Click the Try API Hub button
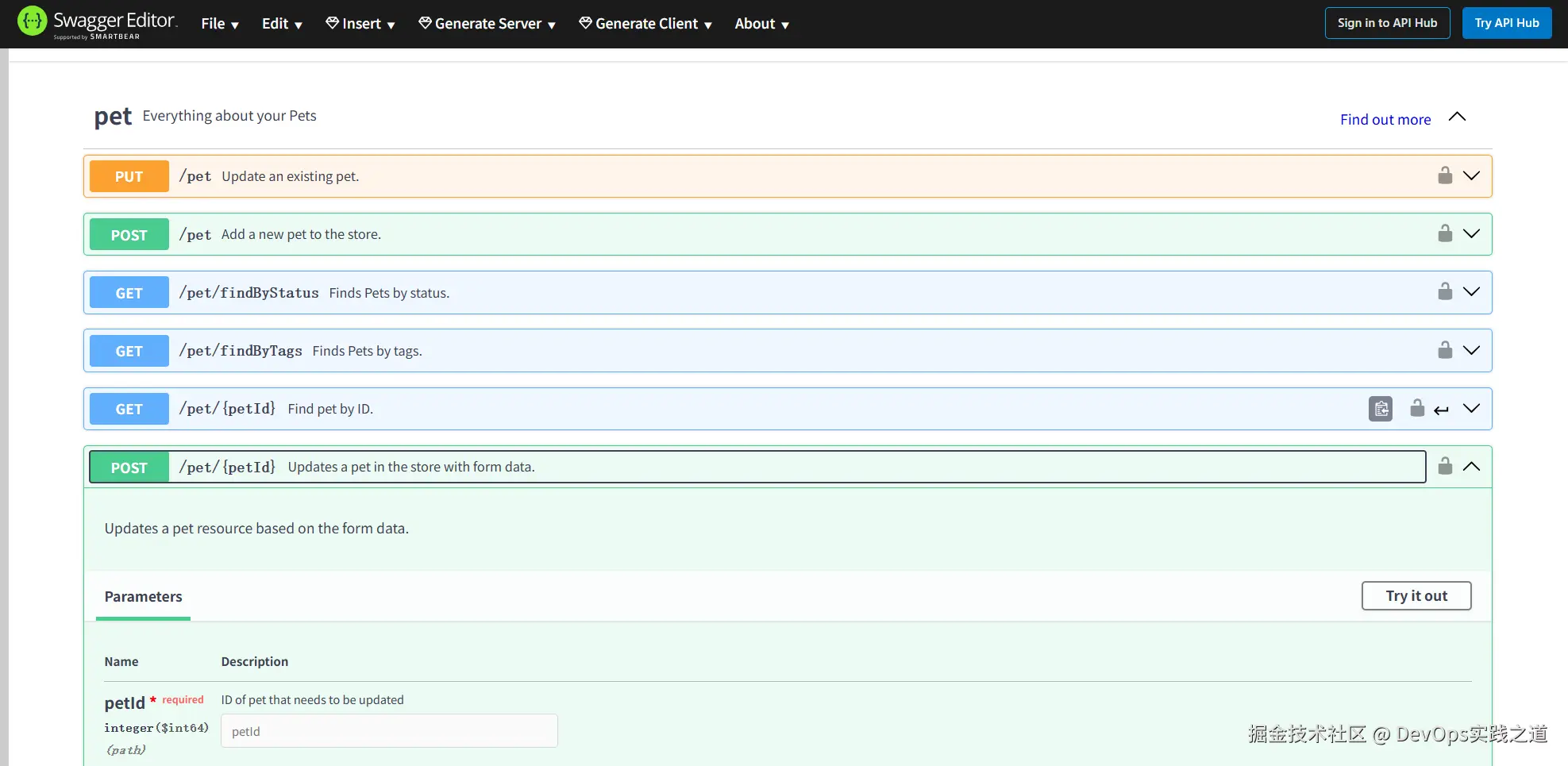This screenshot has height=766, width=1568. tap(1507, 23)
